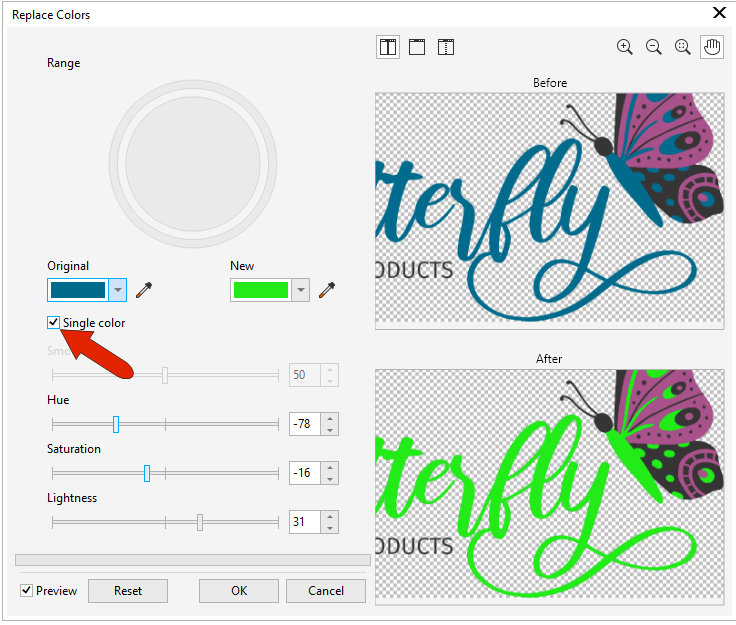The image size is (736, 625).
Task: Click the Hue slider handle
Action: (x=116, y=424)
